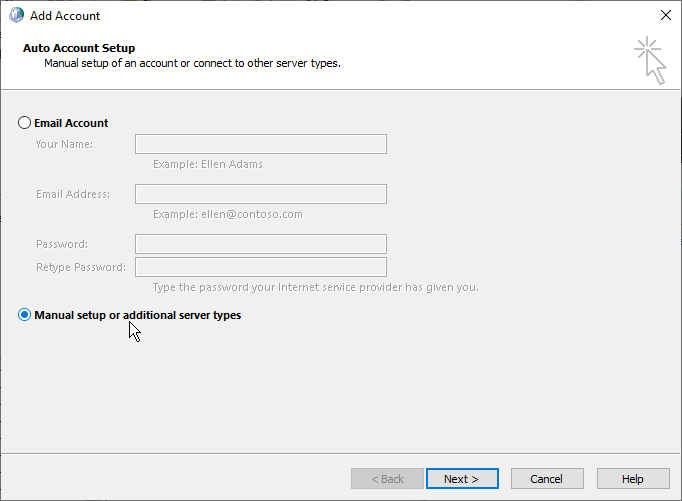
Task: Click the Retype Password field
Action: (261, 267)
